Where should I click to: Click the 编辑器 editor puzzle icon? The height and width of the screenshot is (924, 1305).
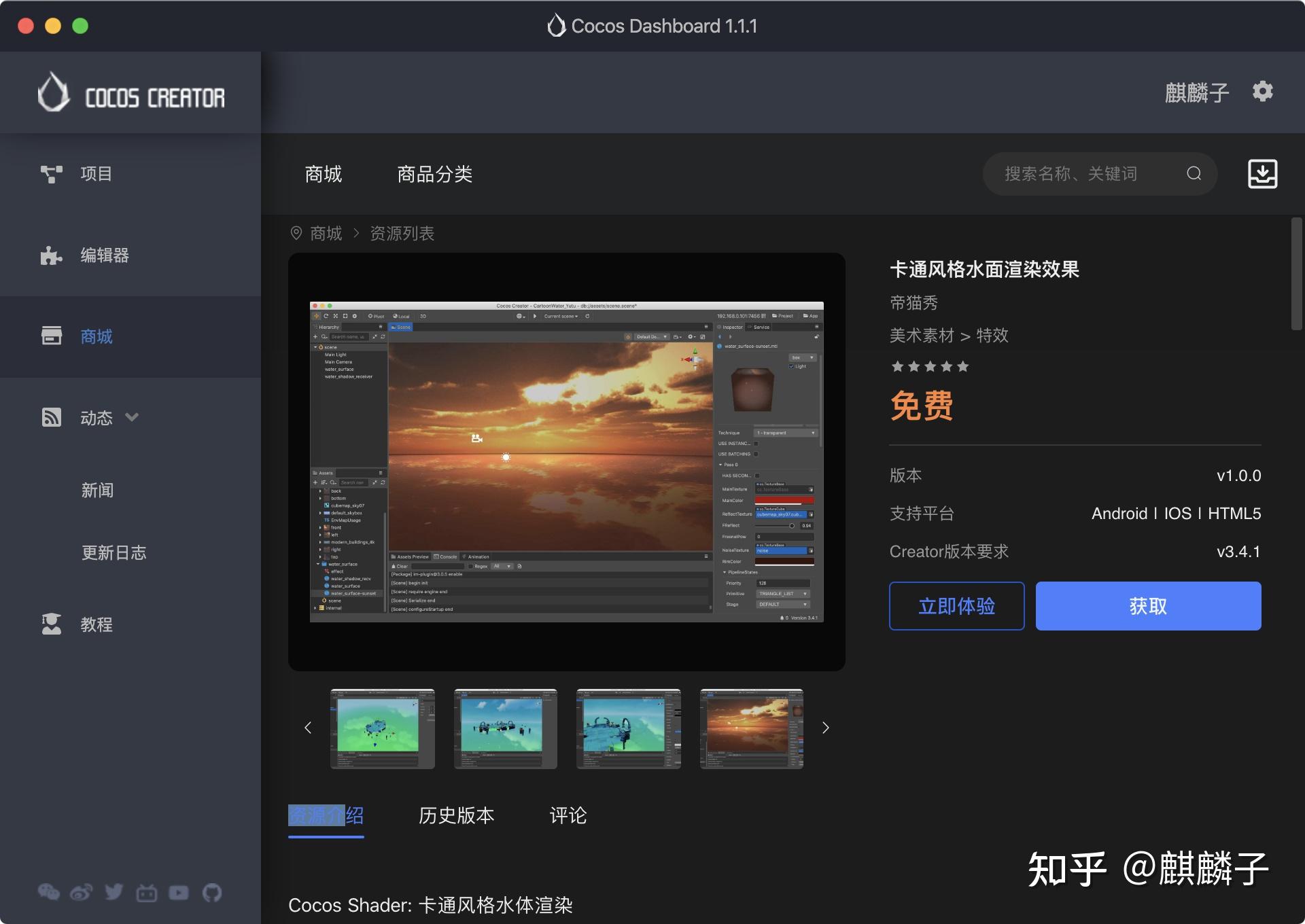(52, 255)
